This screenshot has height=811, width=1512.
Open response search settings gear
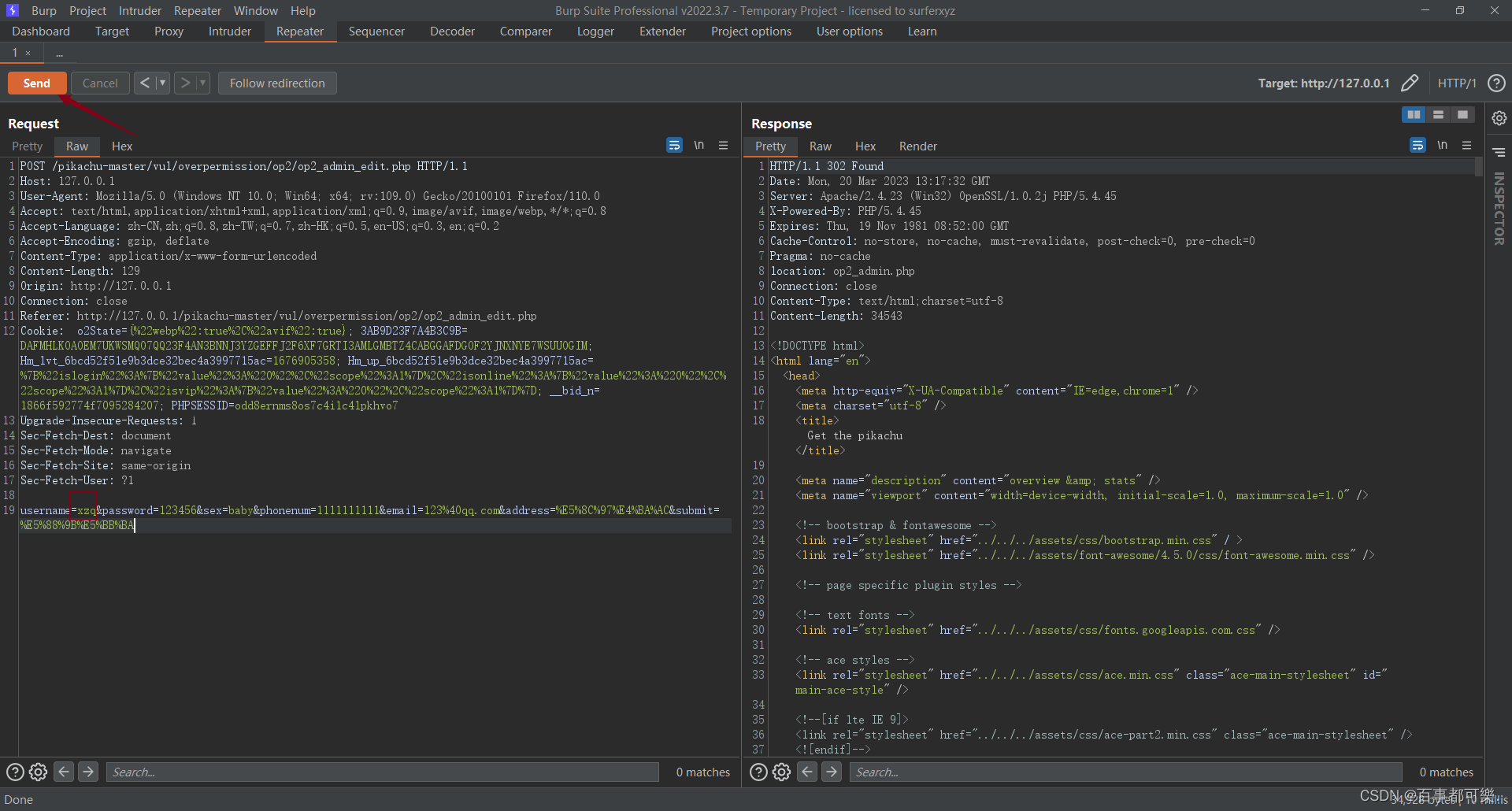pyautogui.click(x=782, y=772)
